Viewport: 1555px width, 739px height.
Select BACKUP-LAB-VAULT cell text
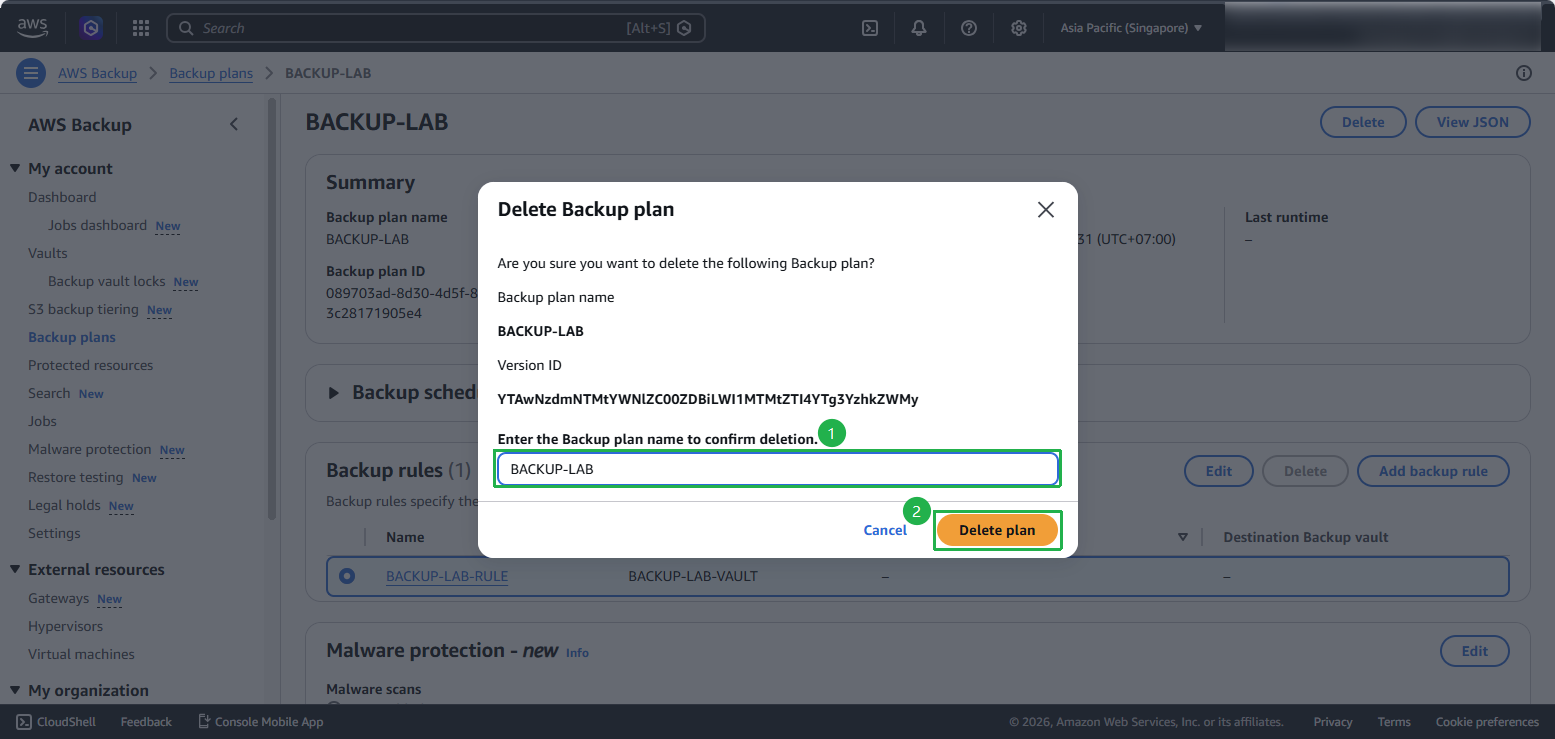point(693,576)
